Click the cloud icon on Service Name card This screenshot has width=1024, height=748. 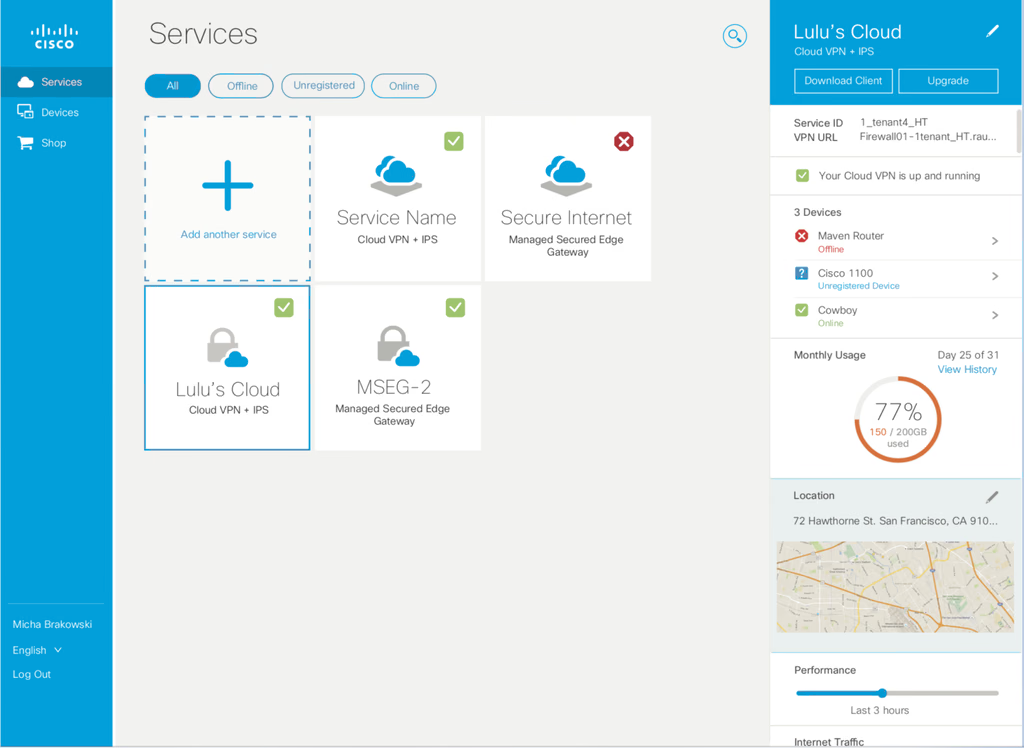(x=396, y=176)
